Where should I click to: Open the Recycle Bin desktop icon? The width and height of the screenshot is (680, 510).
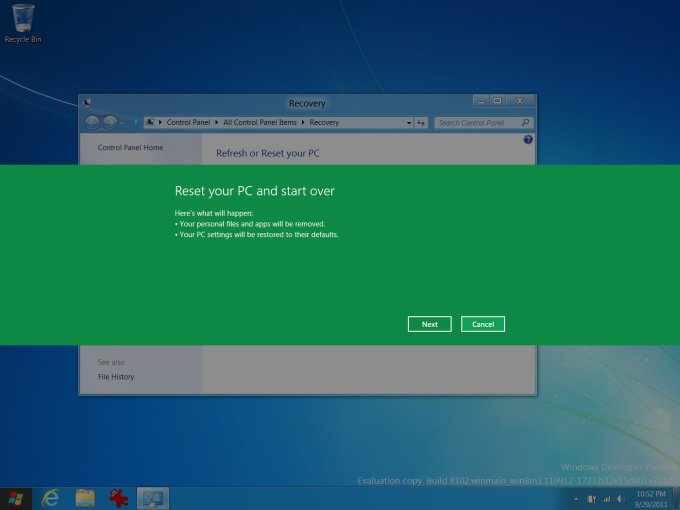[23, 23]
